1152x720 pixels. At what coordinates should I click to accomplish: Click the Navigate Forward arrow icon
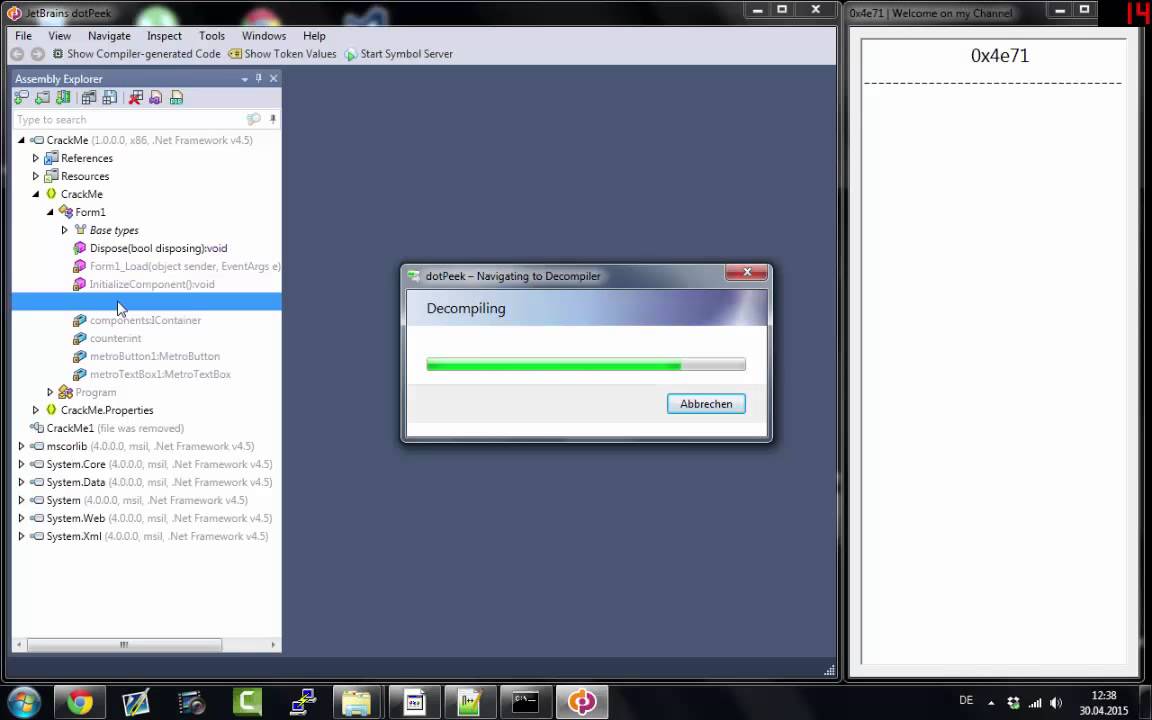(37, 54)
